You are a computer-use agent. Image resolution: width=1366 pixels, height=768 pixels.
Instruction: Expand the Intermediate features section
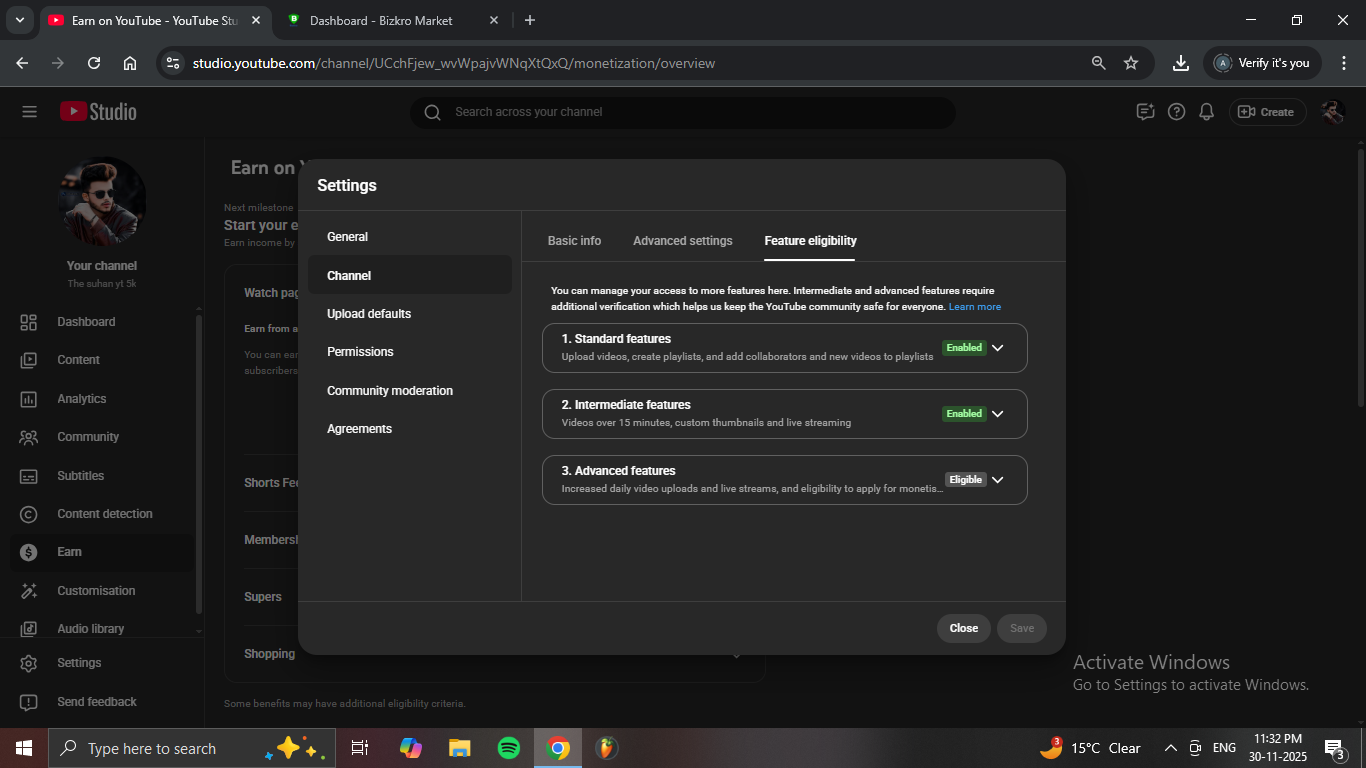coord(996,414)
